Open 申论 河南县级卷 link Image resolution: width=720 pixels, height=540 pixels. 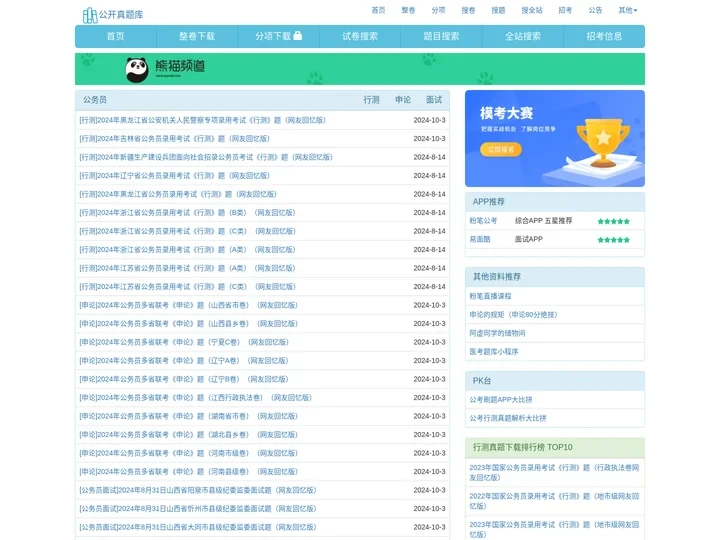tap(189, 472)
